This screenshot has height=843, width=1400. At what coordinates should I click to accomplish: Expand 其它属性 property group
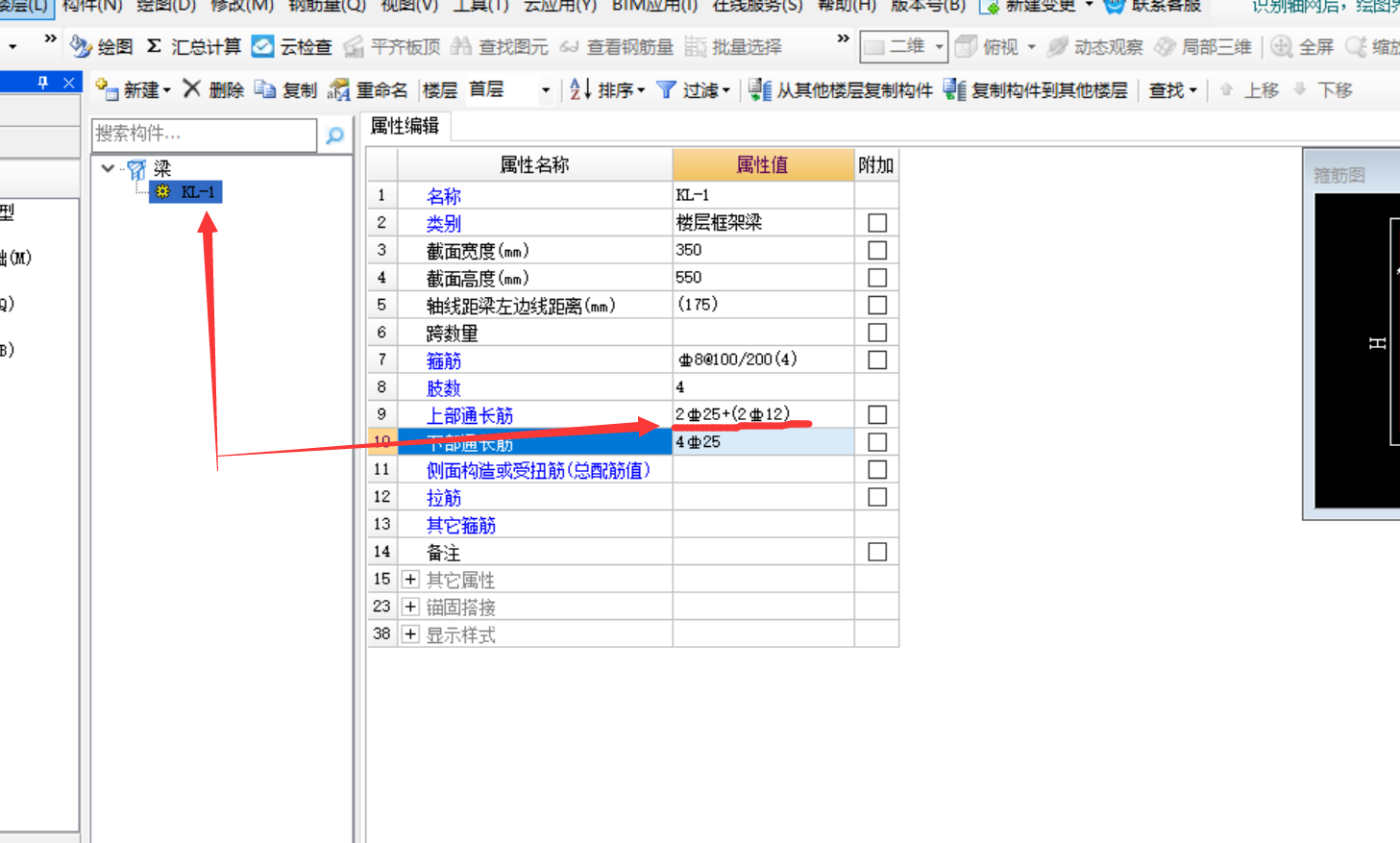click(410, 580)
